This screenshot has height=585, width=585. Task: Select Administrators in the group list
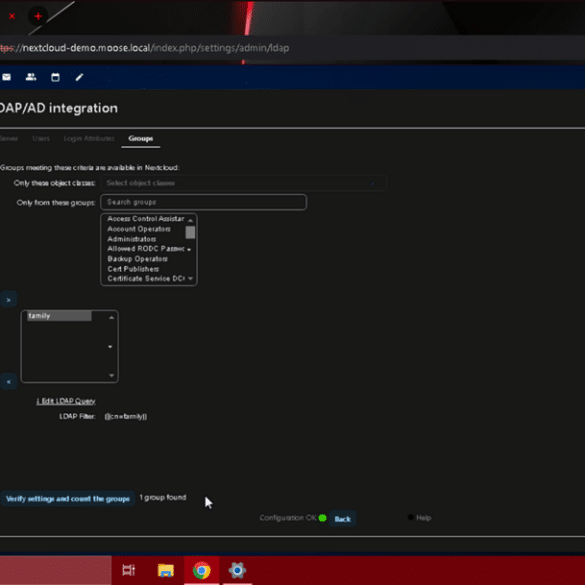pos(132,239)
